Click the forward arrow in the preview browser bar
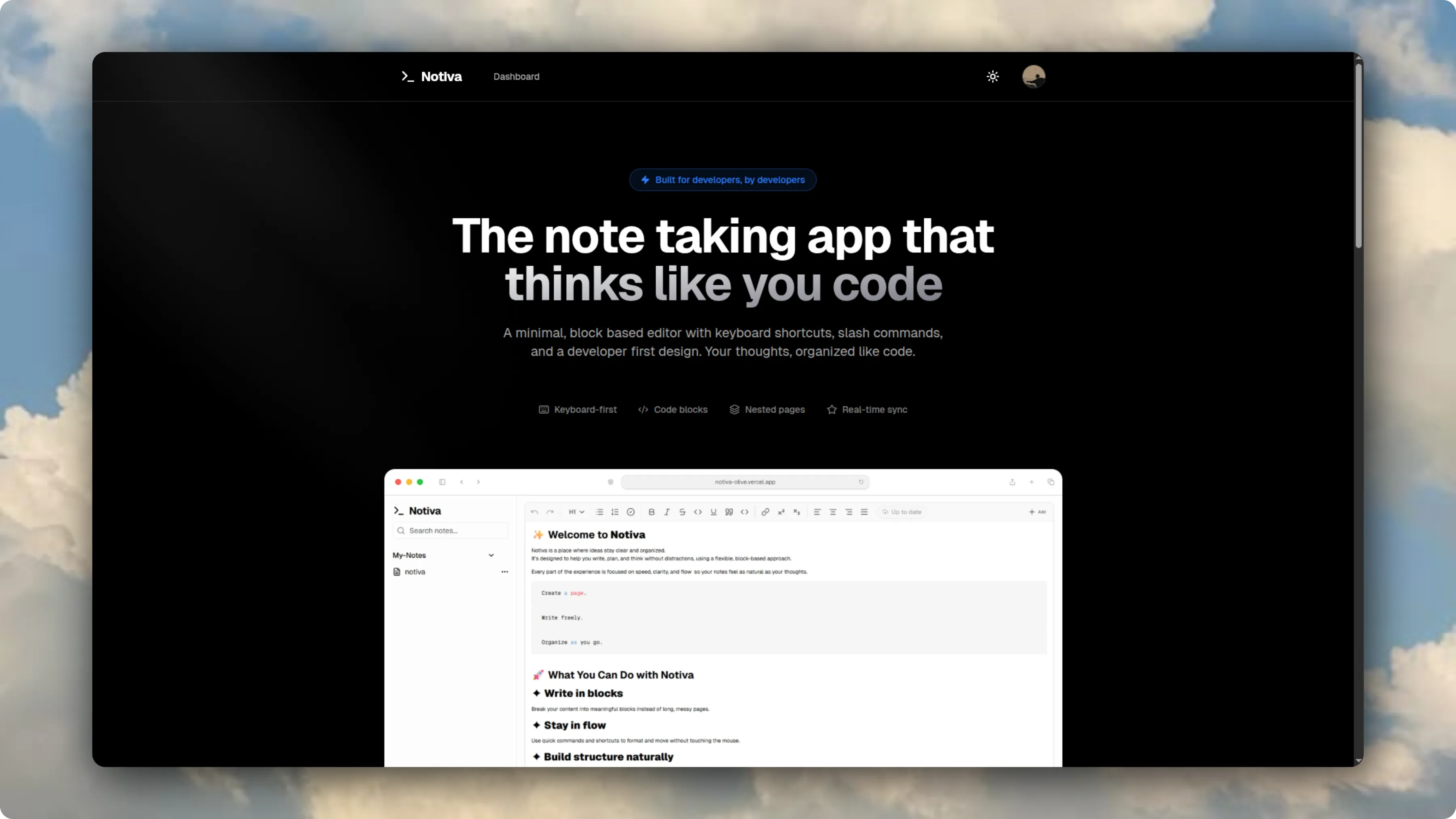 click(x=478, y=482)
